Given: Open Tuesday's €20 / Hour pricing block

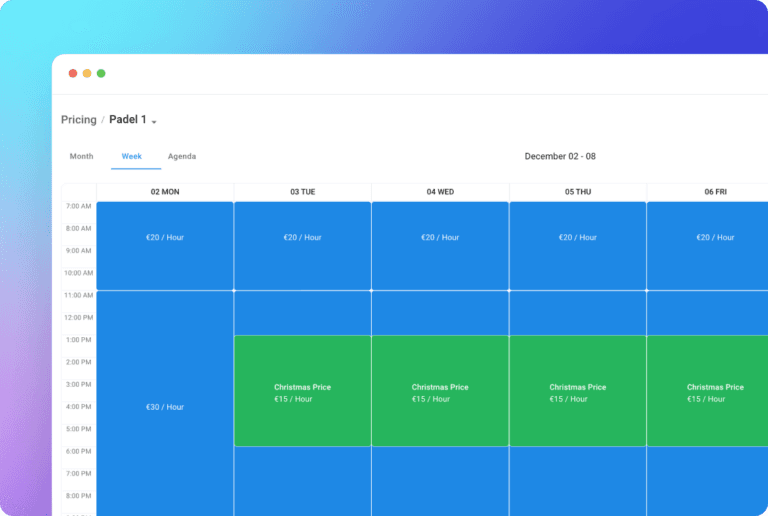Looking at the screenshot, I should (x=303, y=246).
